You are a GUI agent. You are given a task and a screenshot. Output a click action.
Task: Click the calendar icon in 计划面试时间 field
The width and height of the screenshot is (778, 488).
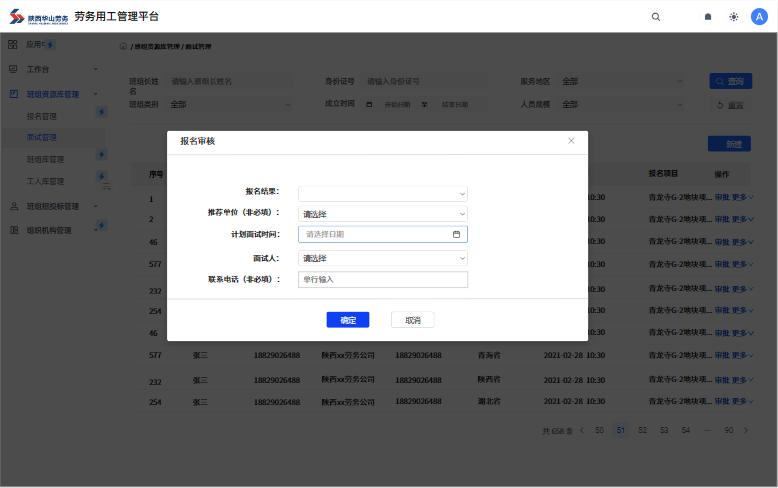point(457,234)
